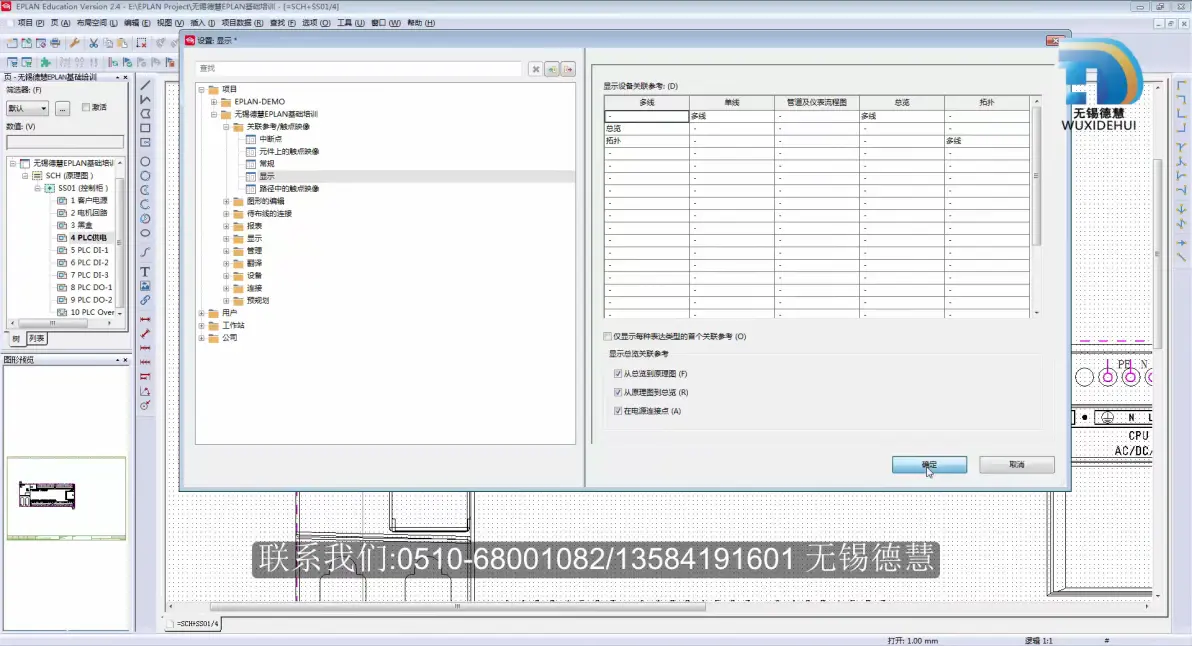Click the filter ellipsis button
The image size is (1192, 646).
click(62, 109)
